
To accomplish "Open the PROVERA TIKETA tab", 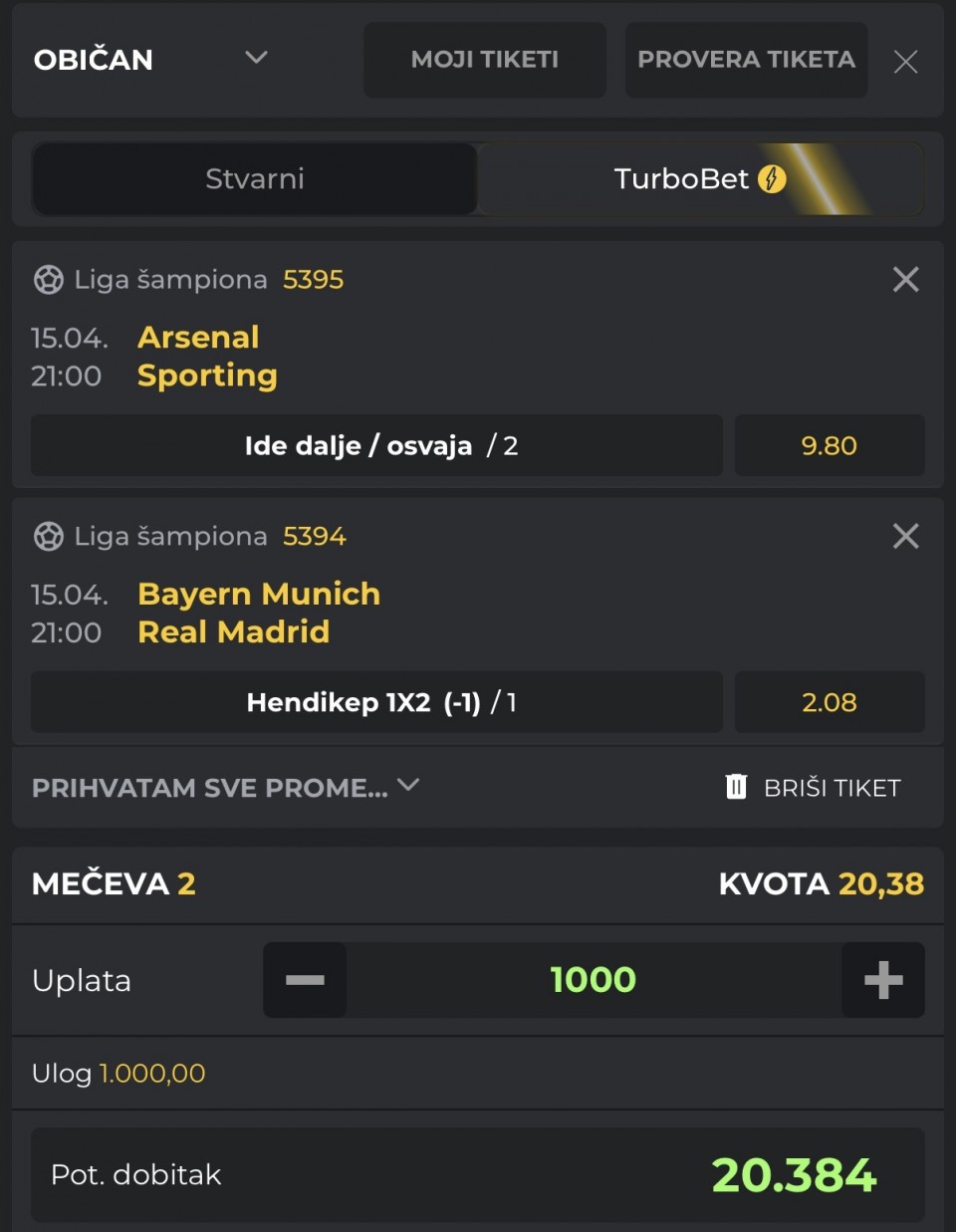I will click(746, 60).
